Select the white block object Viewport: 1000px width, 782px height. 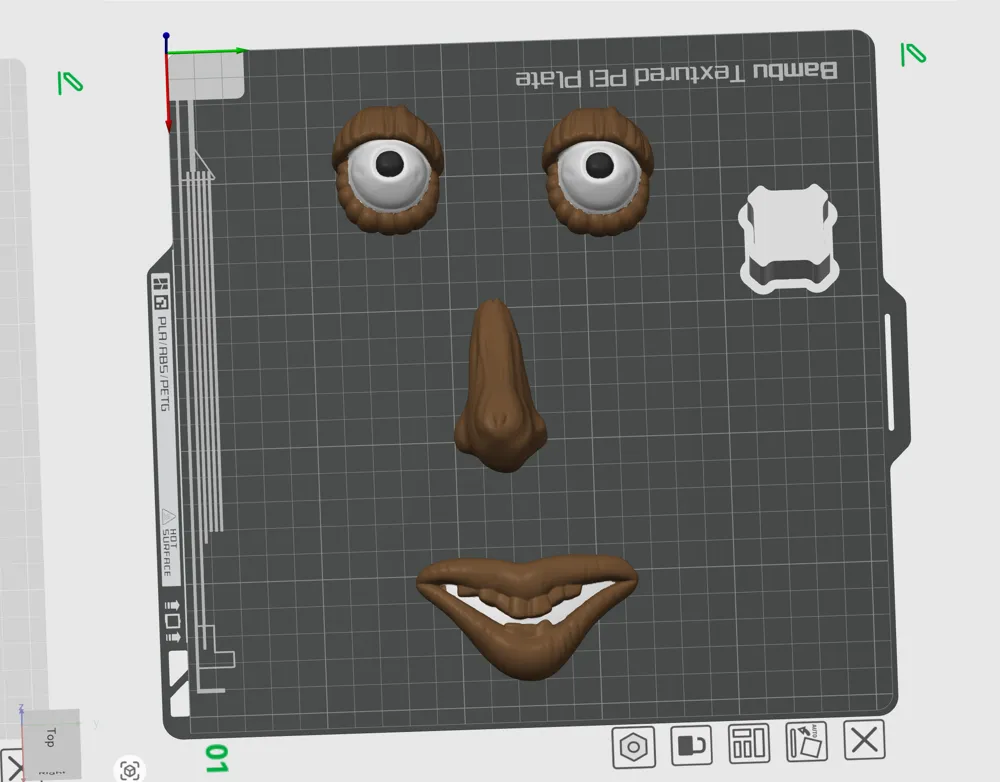point(788,239)
